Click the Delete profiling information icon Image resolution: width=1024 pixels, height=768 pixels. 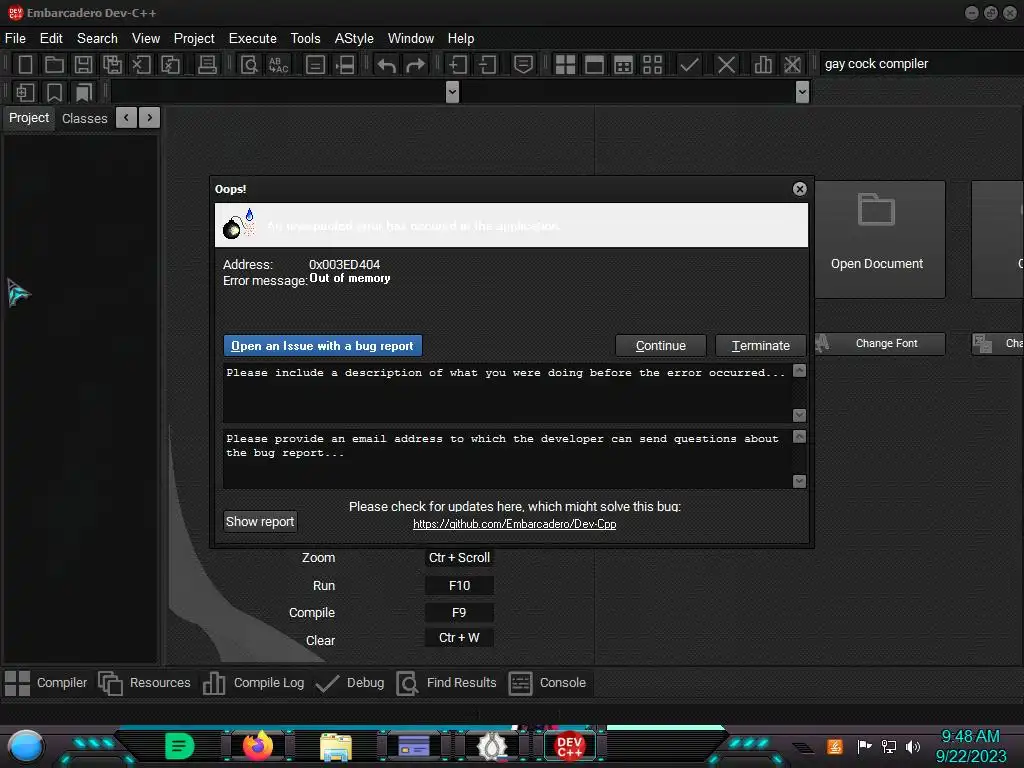coord(792,65)
